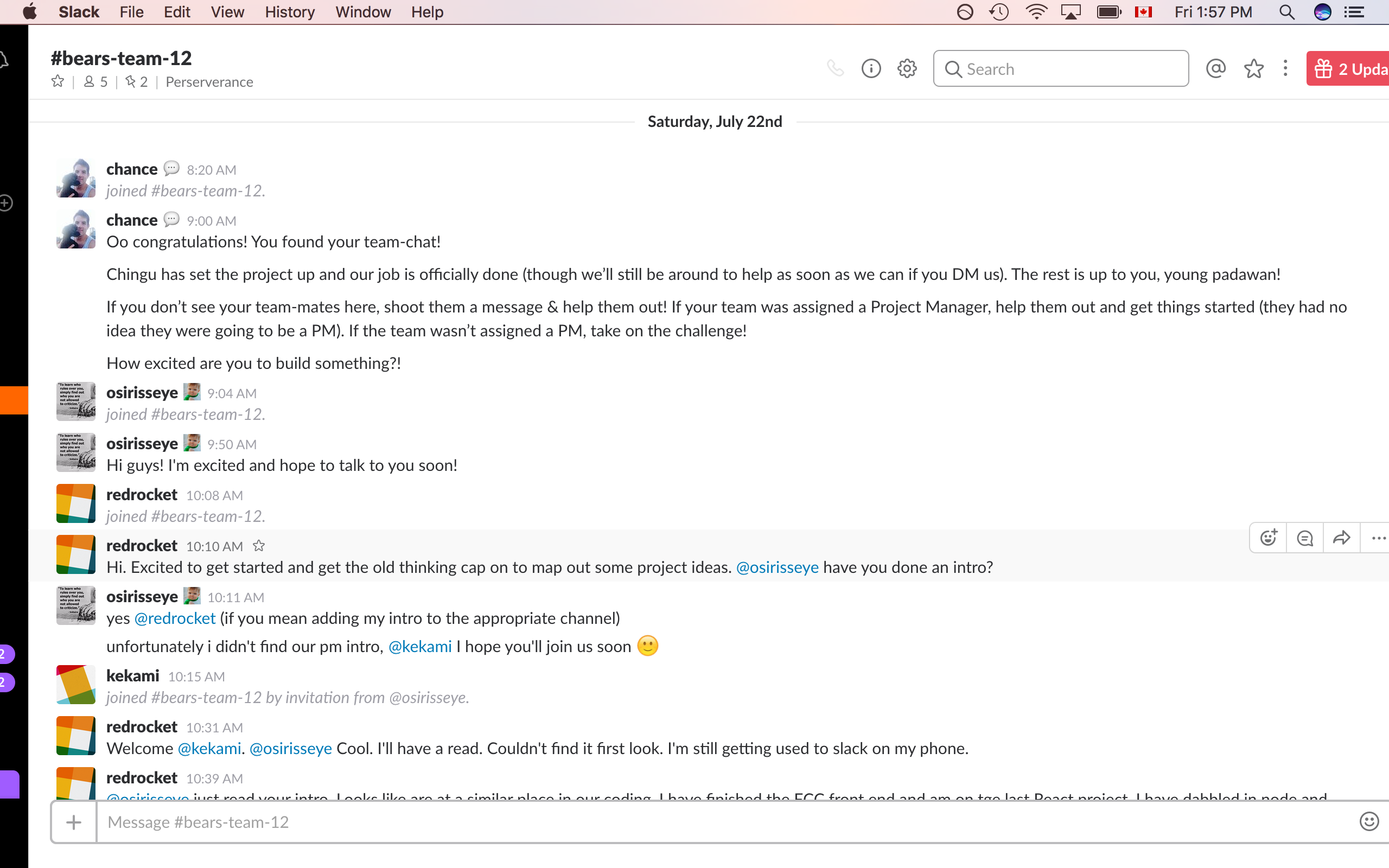Expand the vertical ellipsis header menu

pos(1285,69)
